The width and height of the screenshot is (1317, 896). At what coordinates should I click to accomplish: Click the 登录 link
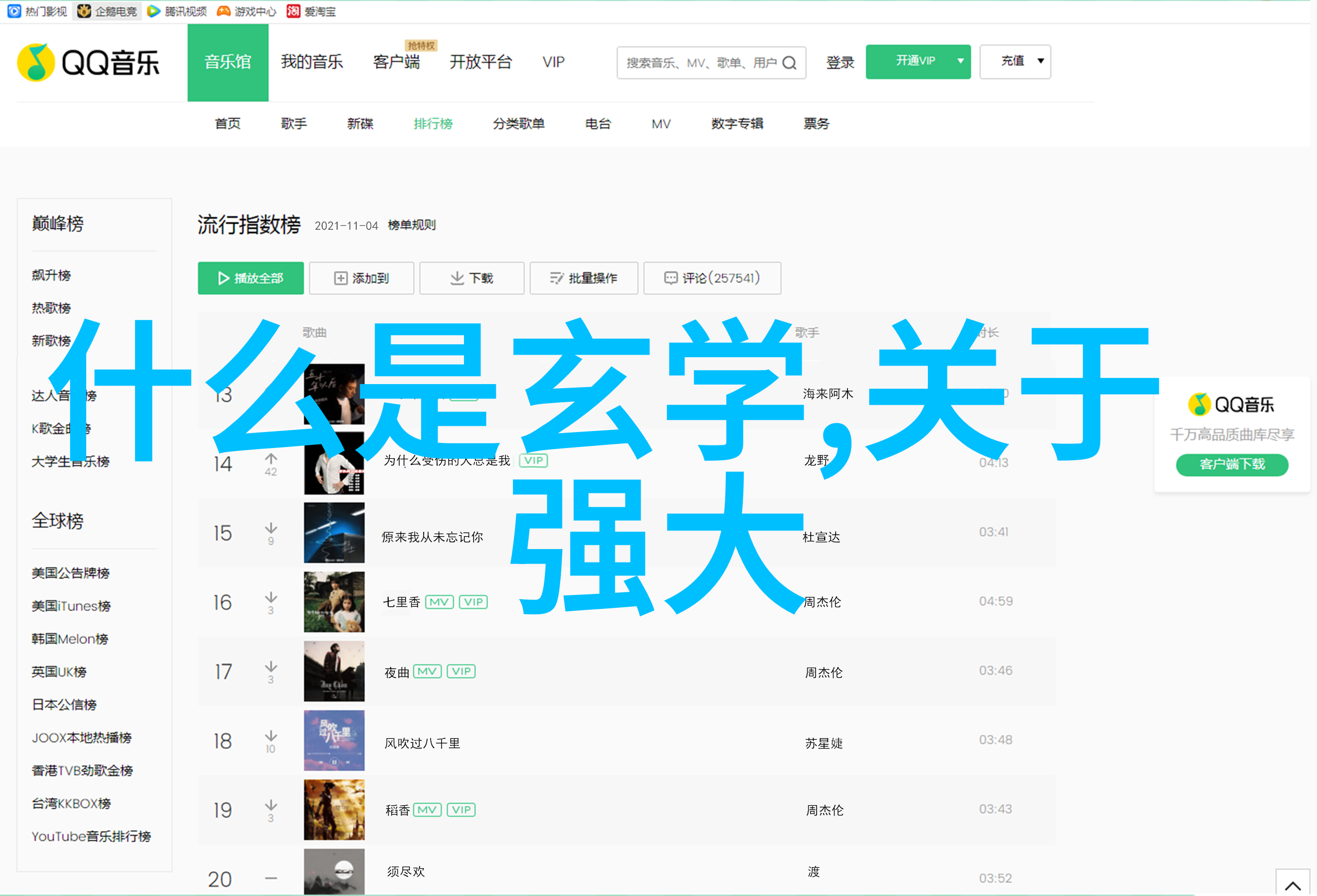point(840,62)
